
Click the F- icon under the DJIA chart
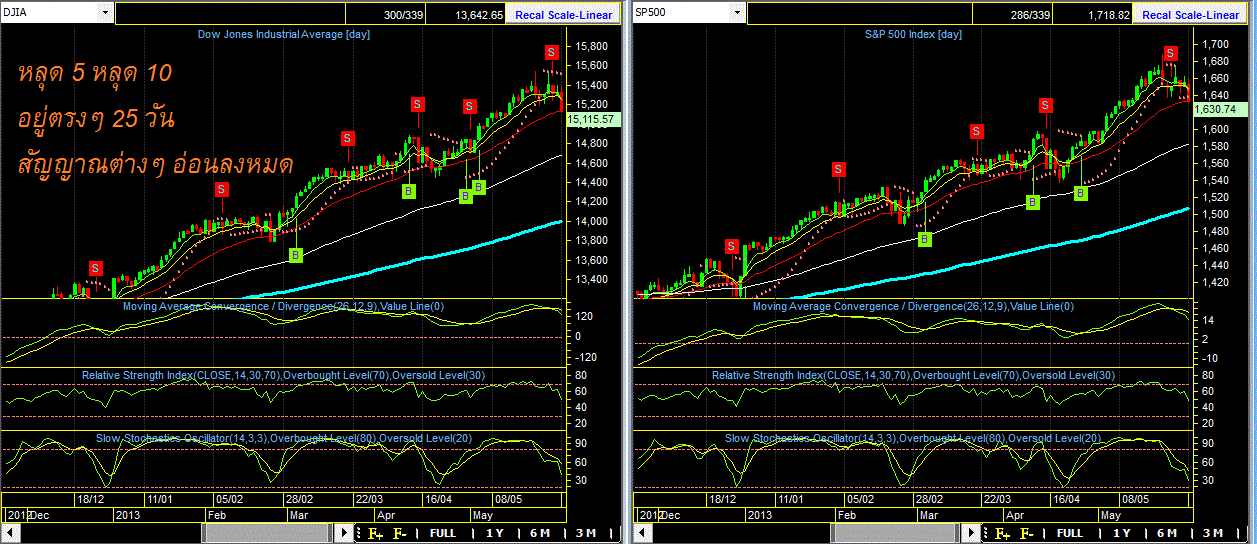click(400, 533)
